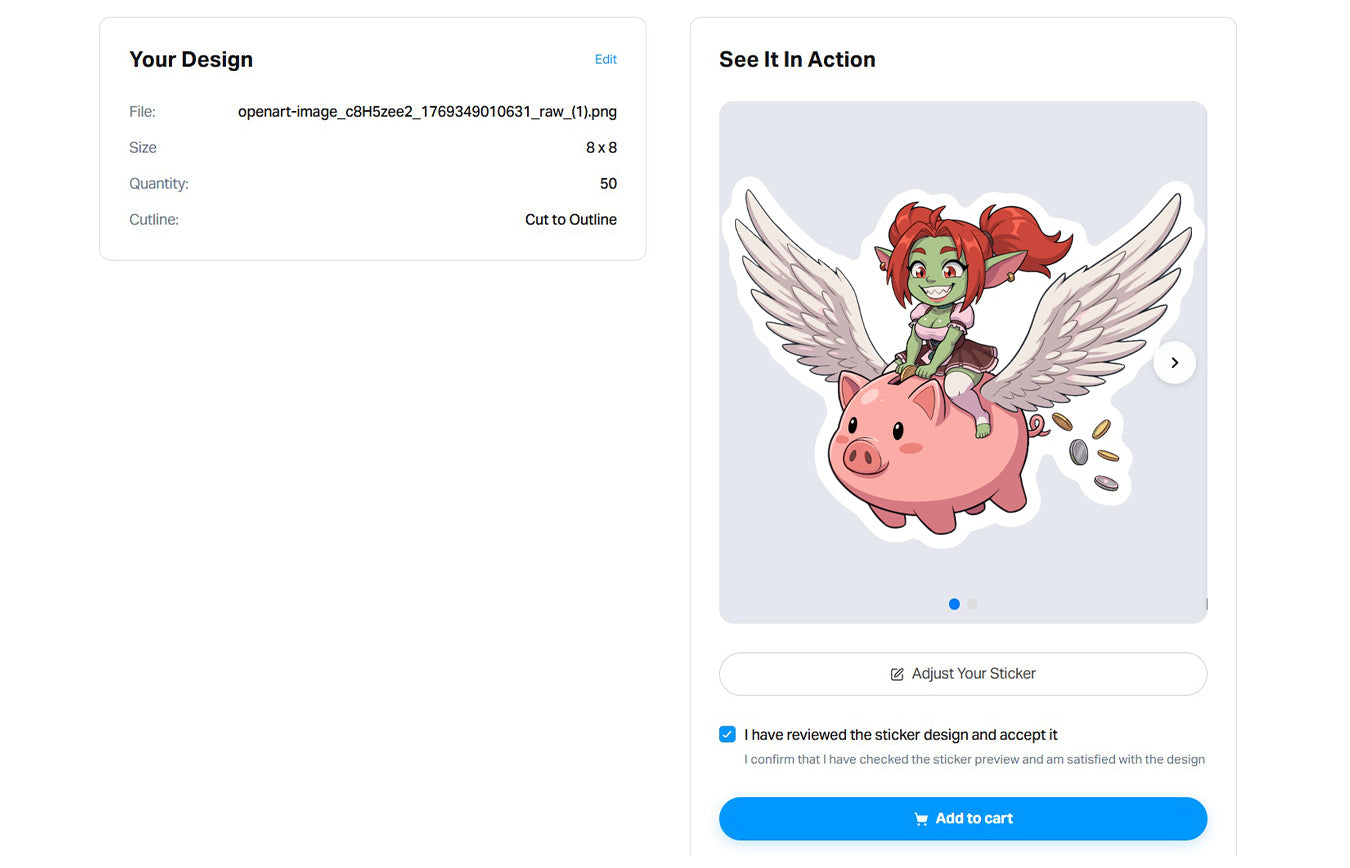Click the Edit link in Your Design
The image size is (1350, 868).
coord(605,60)
